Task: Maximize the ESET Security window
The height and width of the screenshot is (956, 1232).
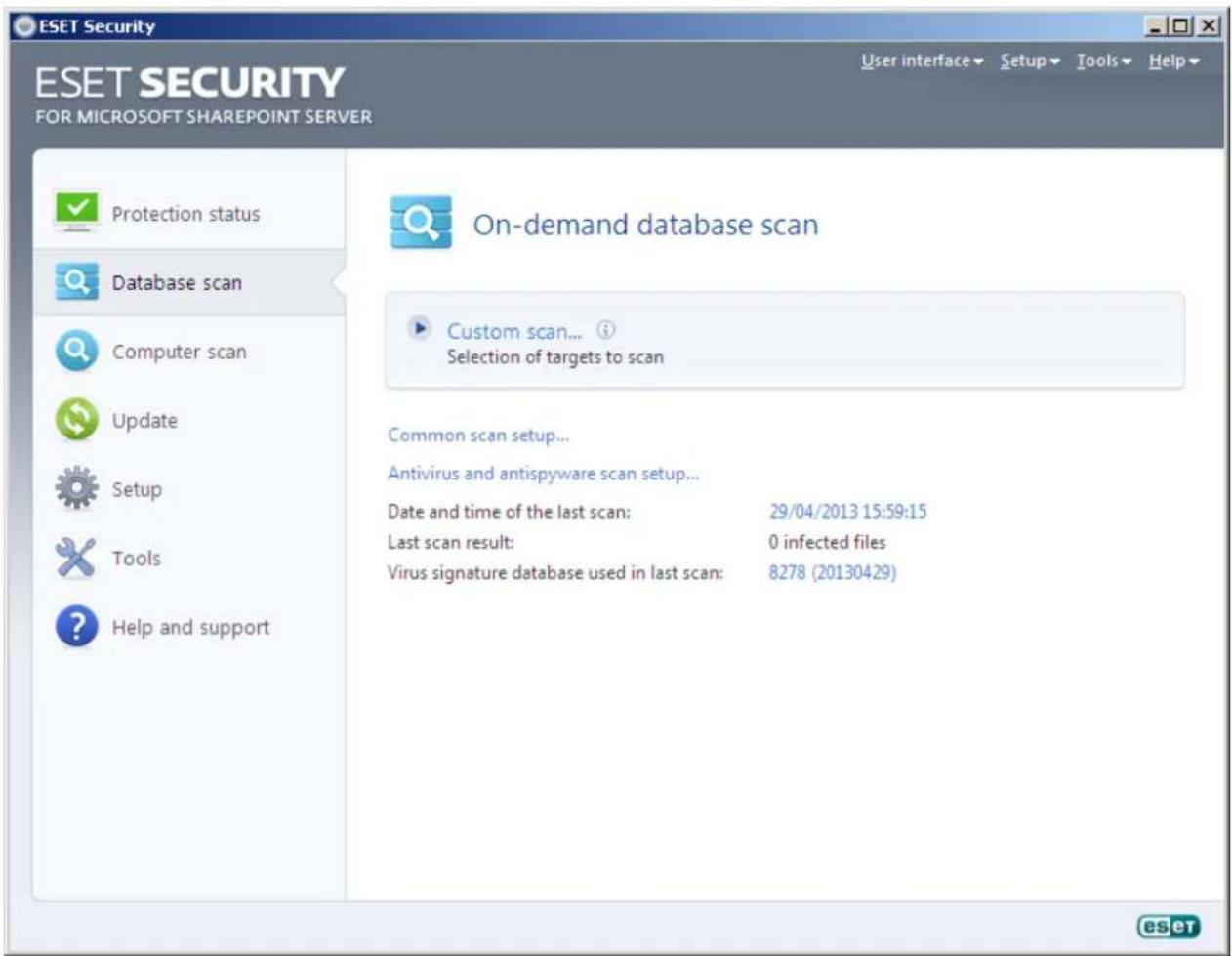Action: [x=1181, y=26]
